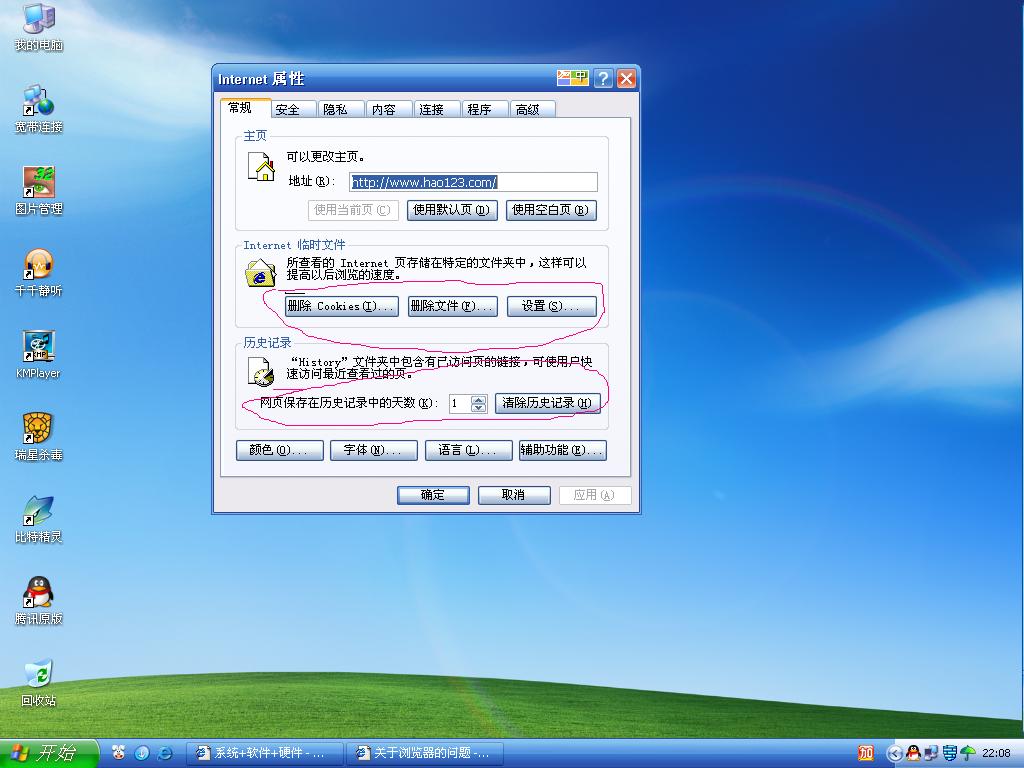
Task: Switch to the 安全 tab
Action: click(x=288, y=110)
